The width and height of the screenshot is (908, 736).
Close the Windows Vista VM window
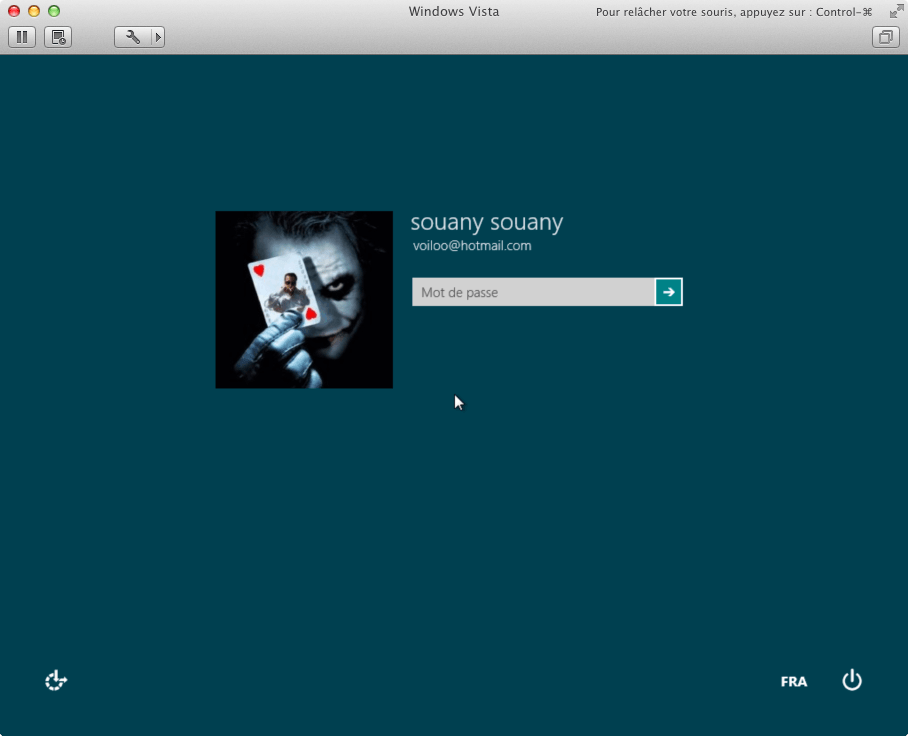click(x=14, y=11)
